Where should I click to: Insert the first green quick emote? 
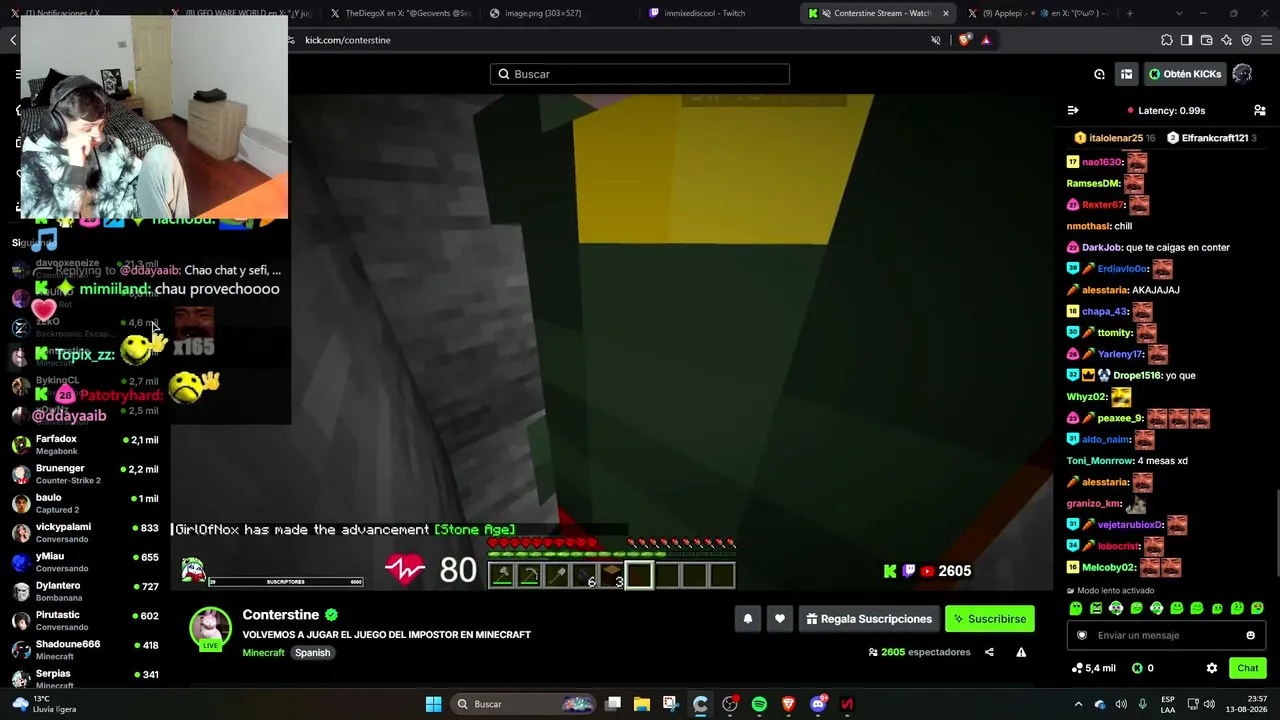(1076, 608)
